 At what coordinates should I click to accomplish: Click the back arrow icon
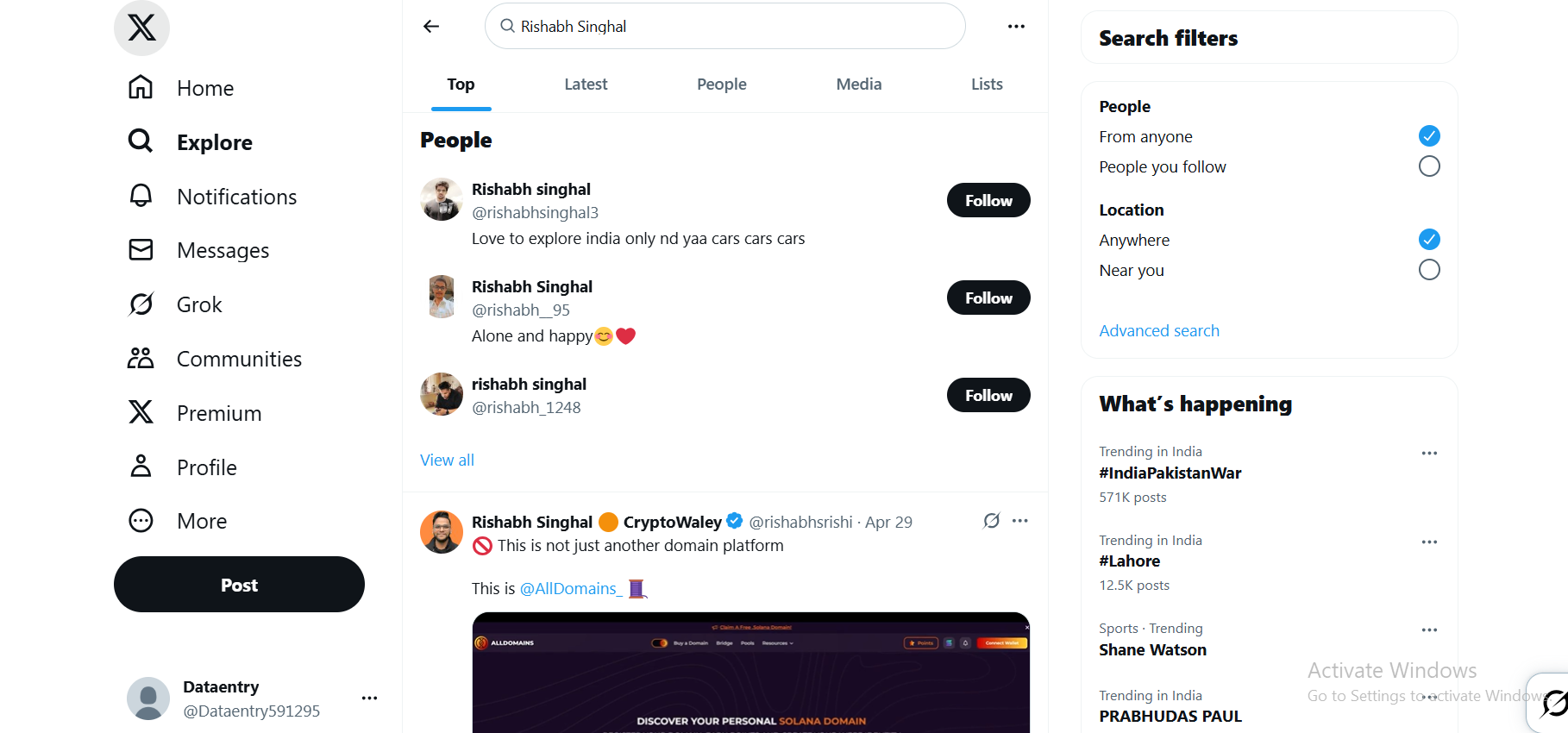tap(431, 27)
